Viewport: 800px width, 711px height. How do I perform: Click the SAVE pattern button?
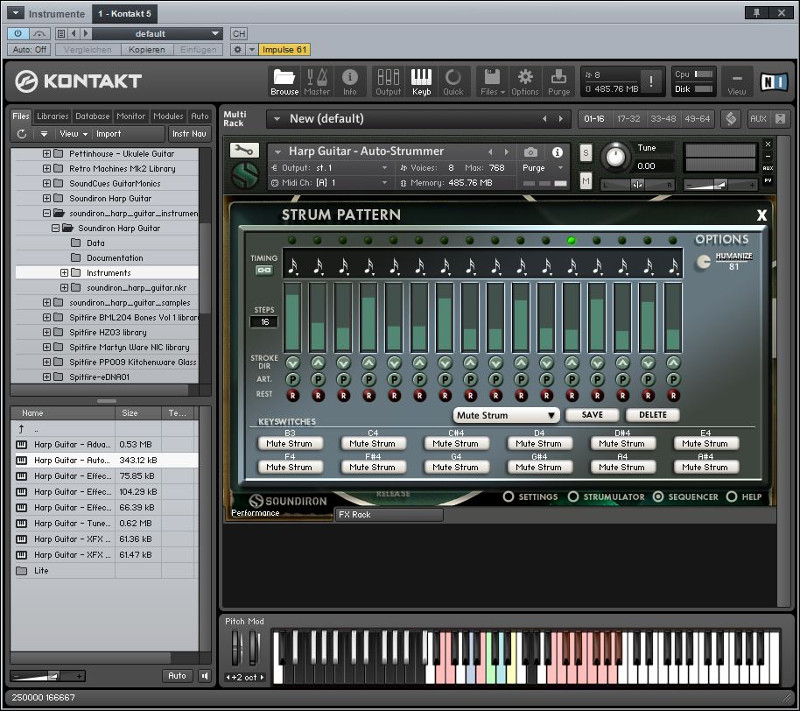click(592, 415)
